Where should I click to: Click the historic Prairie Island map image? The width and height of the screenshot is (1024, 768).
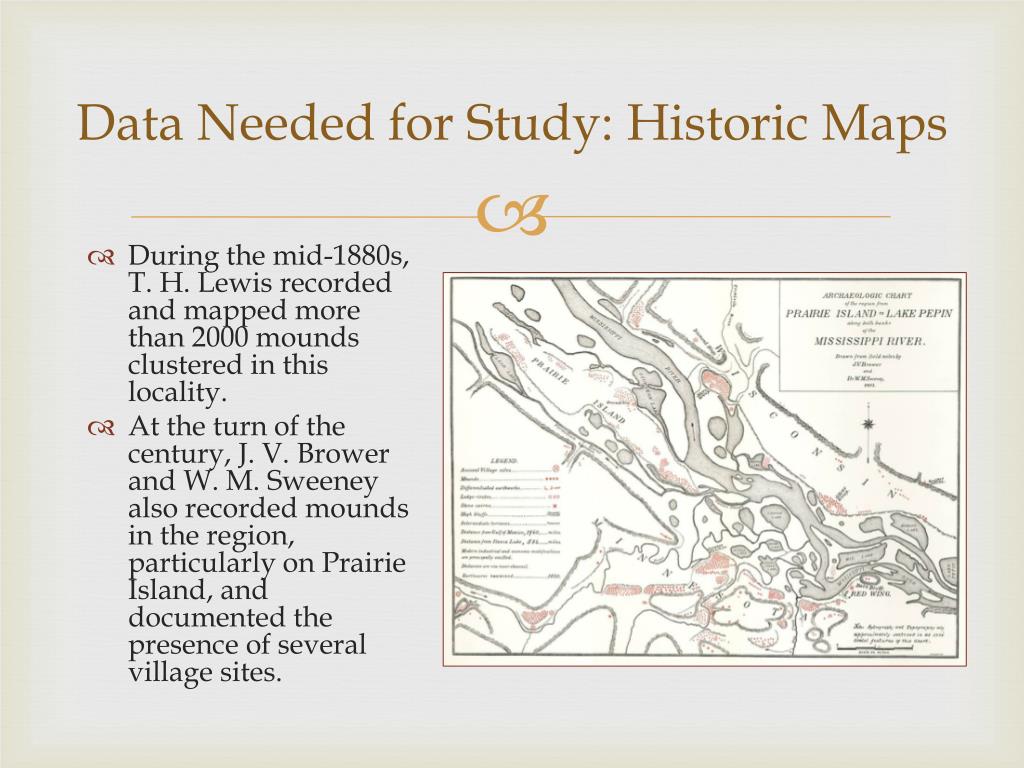(705, 470)
